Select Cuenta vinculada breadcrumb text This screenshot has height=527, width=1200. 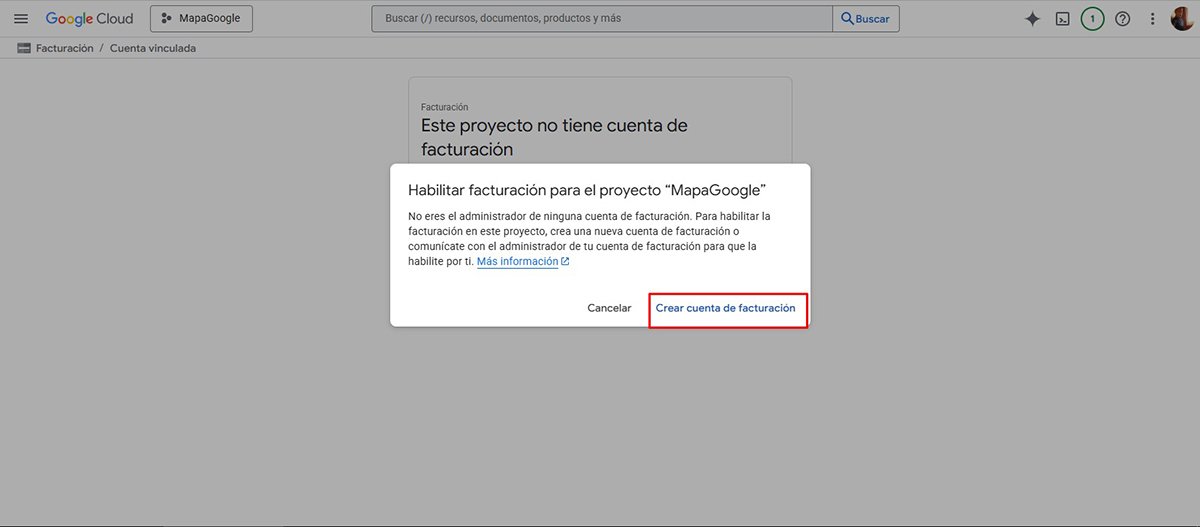[153, 48]
